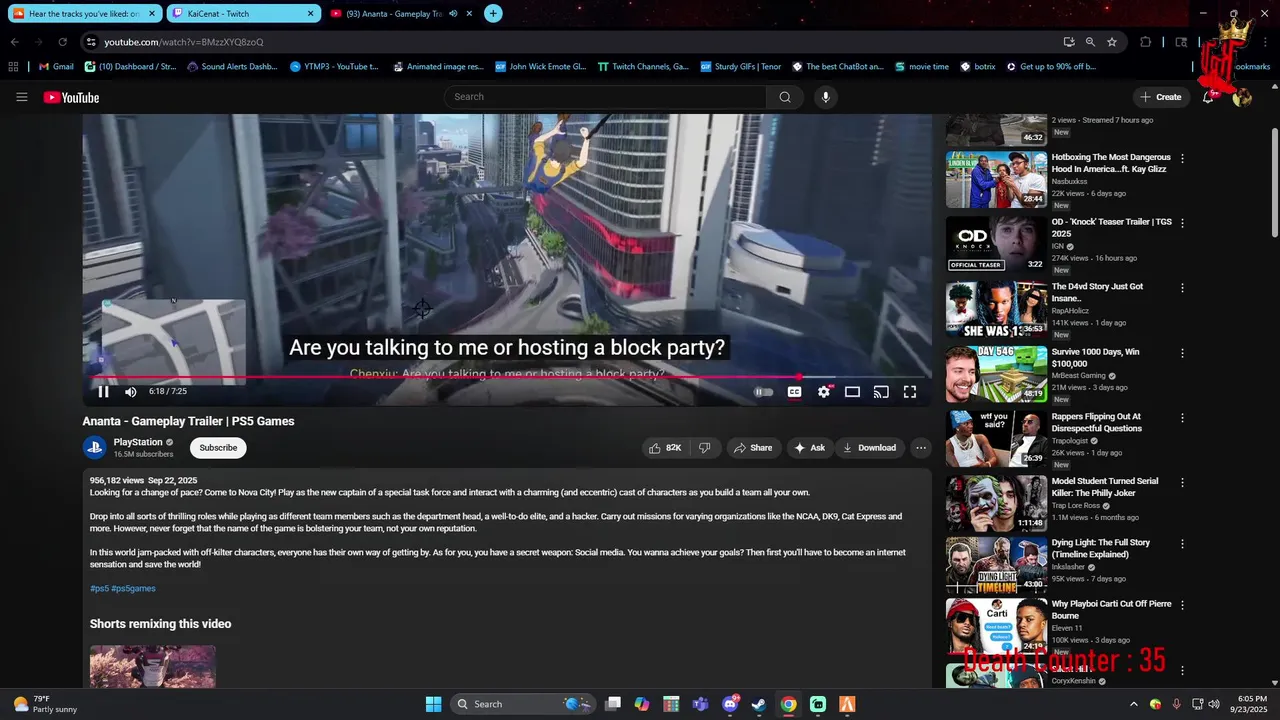Image resolution: width=1280 pixels, height=720 pixels.
Task: Open the Chrome apps grid icon
Action: (13, 67)
